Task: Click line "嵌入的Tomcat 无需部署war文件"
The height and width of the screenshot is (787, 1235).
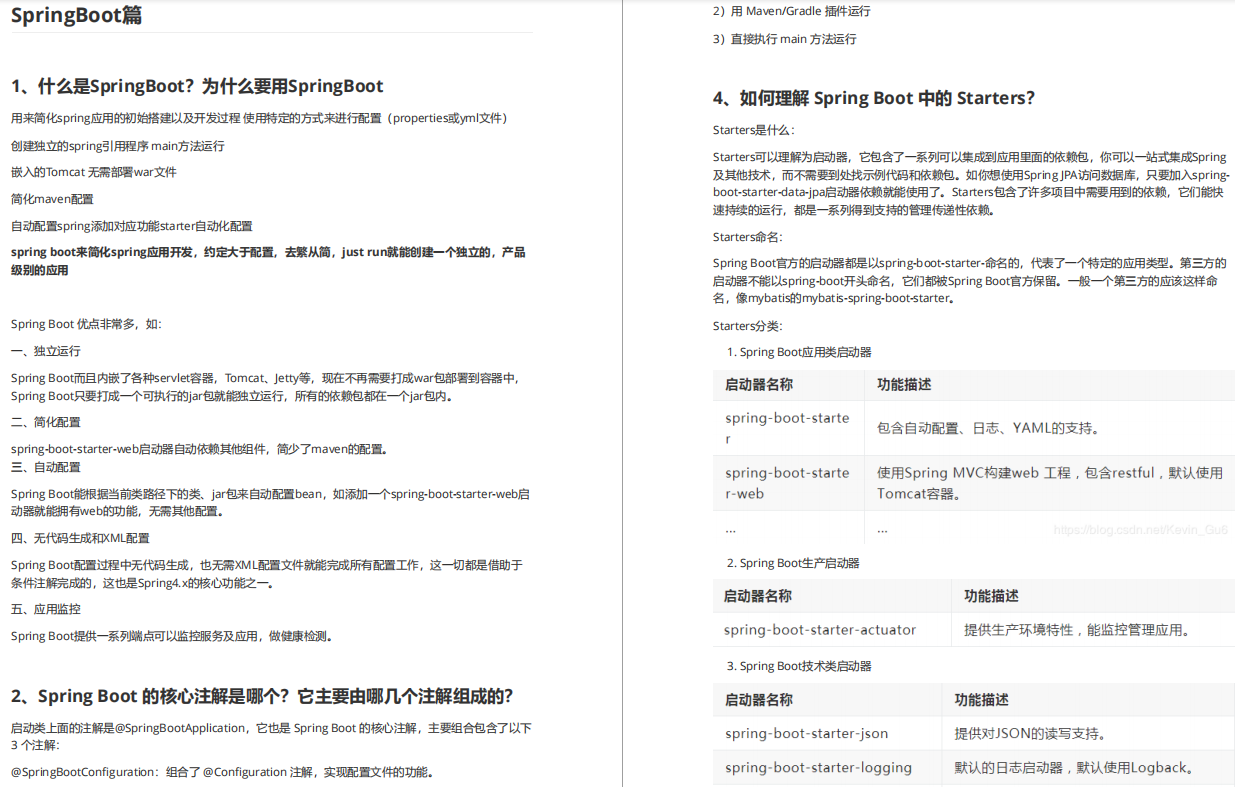Action: click(94, 172)
